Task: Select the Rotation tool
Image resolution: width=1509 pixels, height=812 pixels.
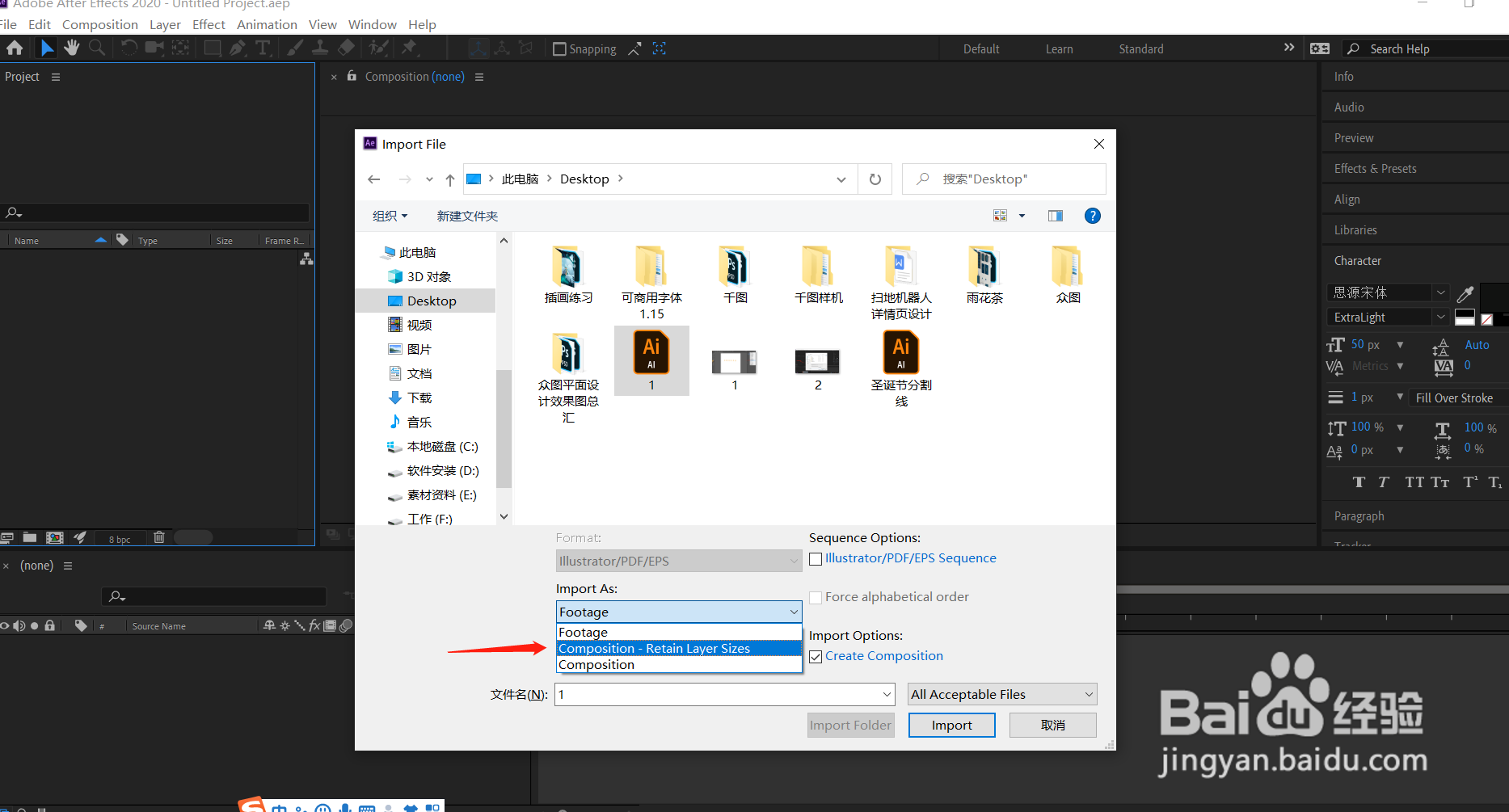Action: (129, 48)
